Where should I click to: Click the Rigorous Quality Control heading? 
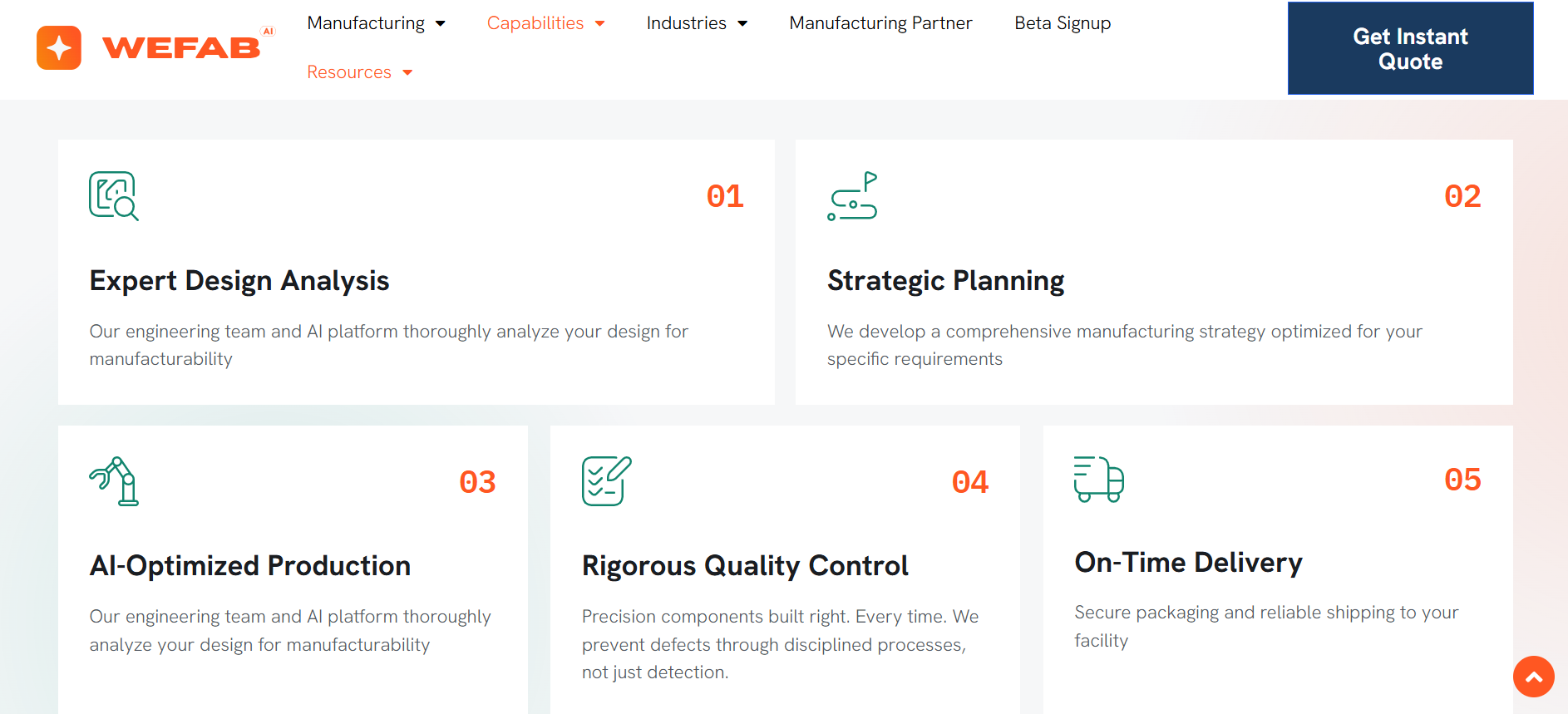745,566
